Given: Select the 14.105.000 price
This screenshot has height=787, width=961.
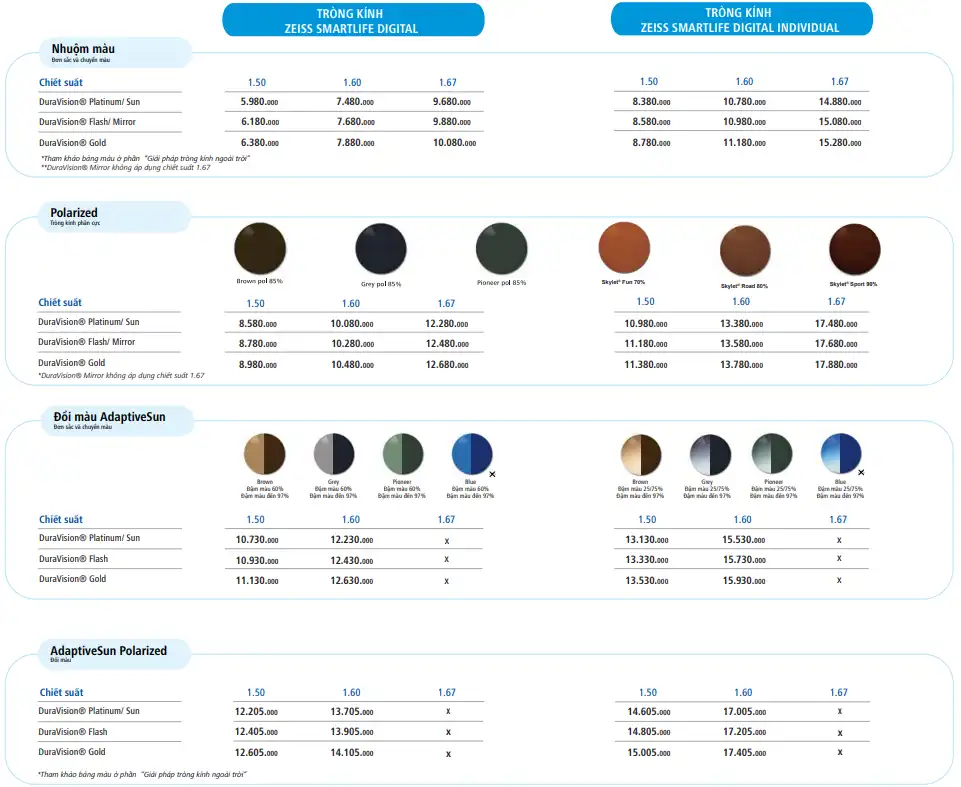Looking at the screenshot, I should pyautogui.click(x=352, y=753).
